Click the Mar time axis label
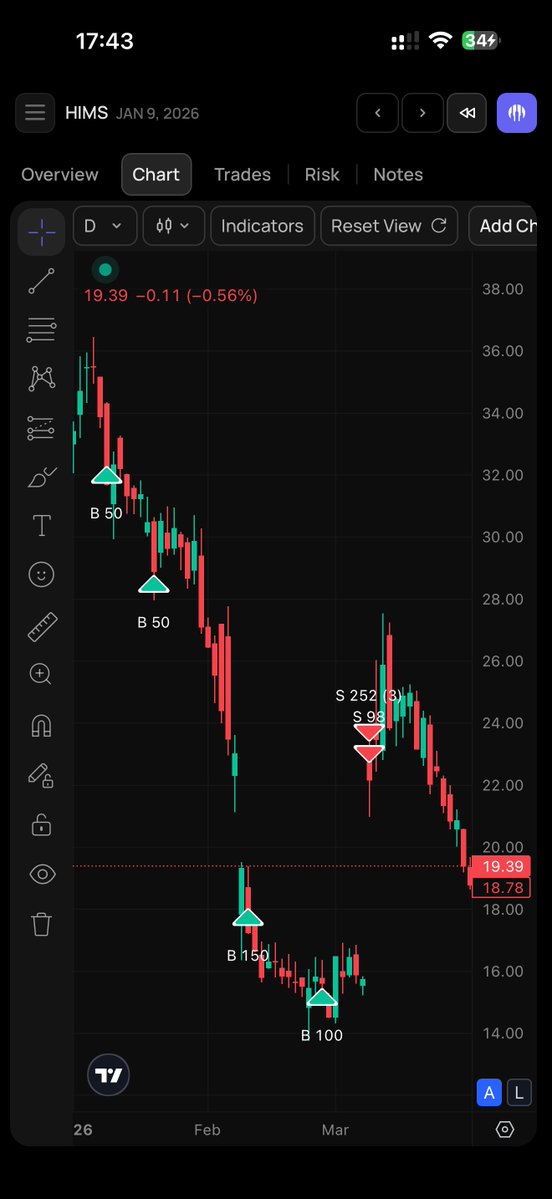This screenshot has width=552, height=1199. pos(336,1129)
